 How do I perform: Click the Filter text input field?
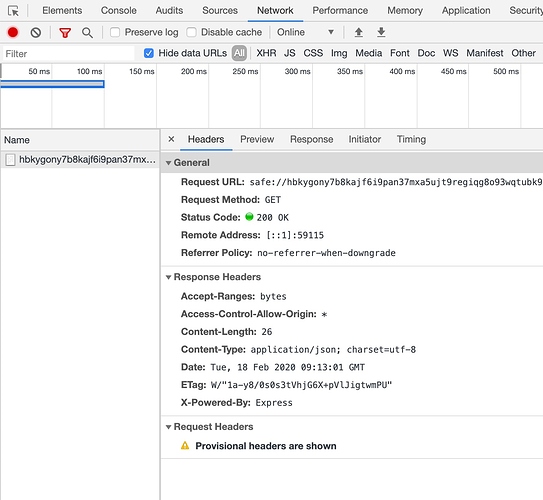pyautogui.click(x=69, y=54)
